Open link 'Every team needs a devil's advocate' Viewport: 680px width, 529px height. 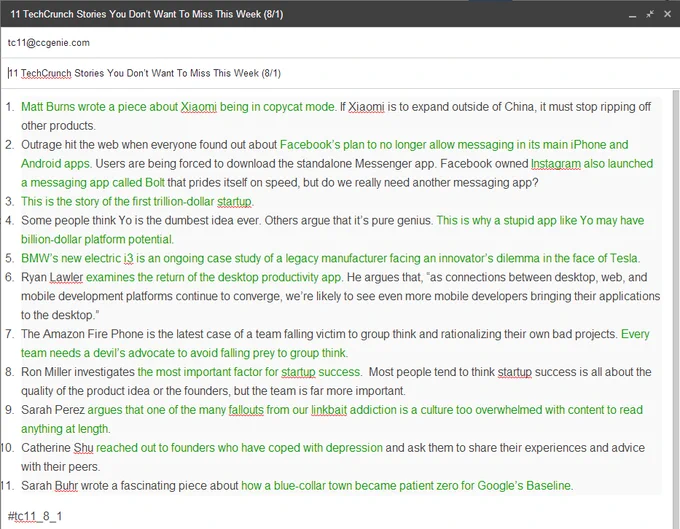pyautogui.click(x=184, y=353)
